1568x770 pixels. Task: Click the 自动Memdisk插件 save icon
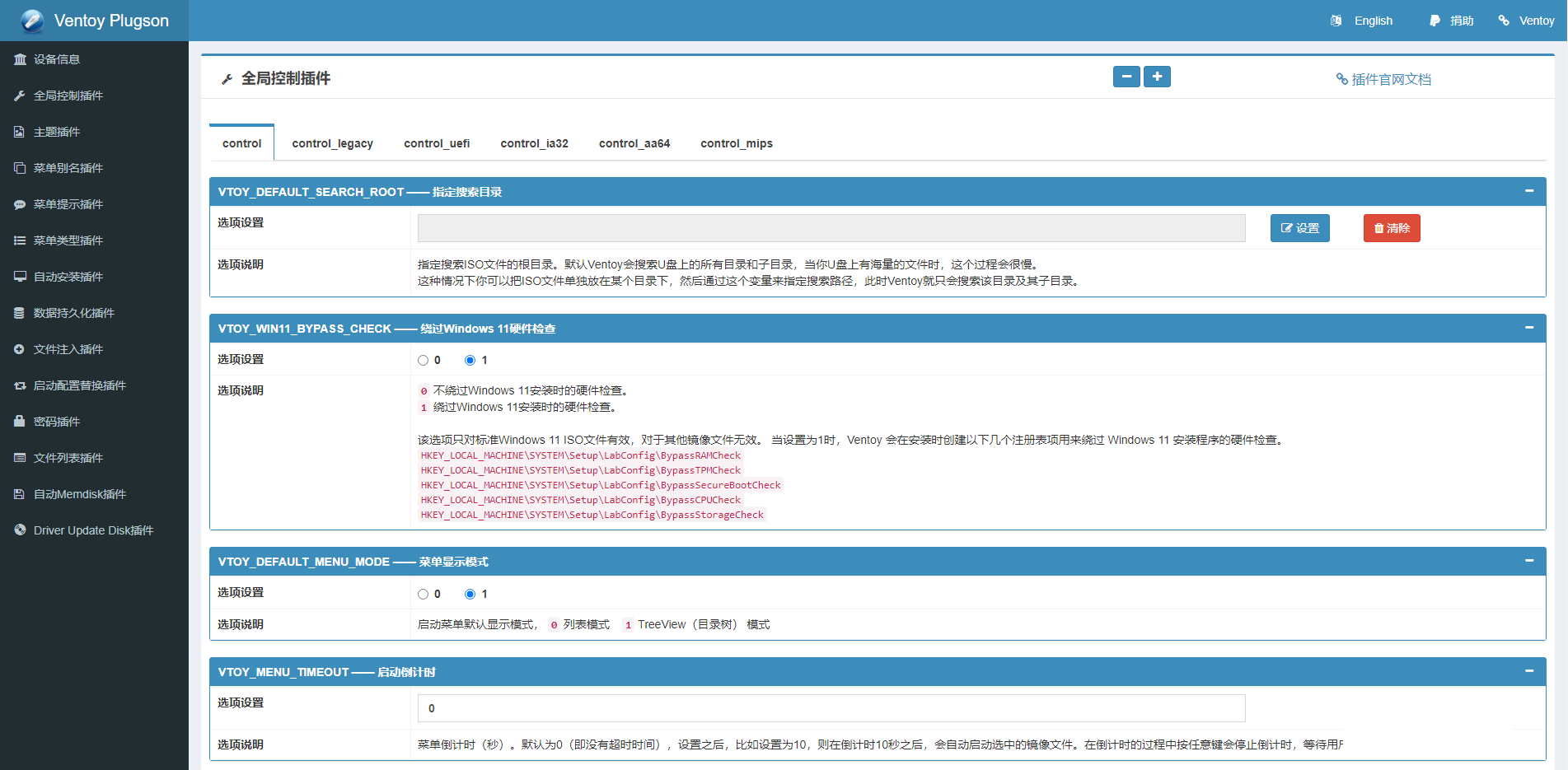pyautogui.click(x=20, y=494)
